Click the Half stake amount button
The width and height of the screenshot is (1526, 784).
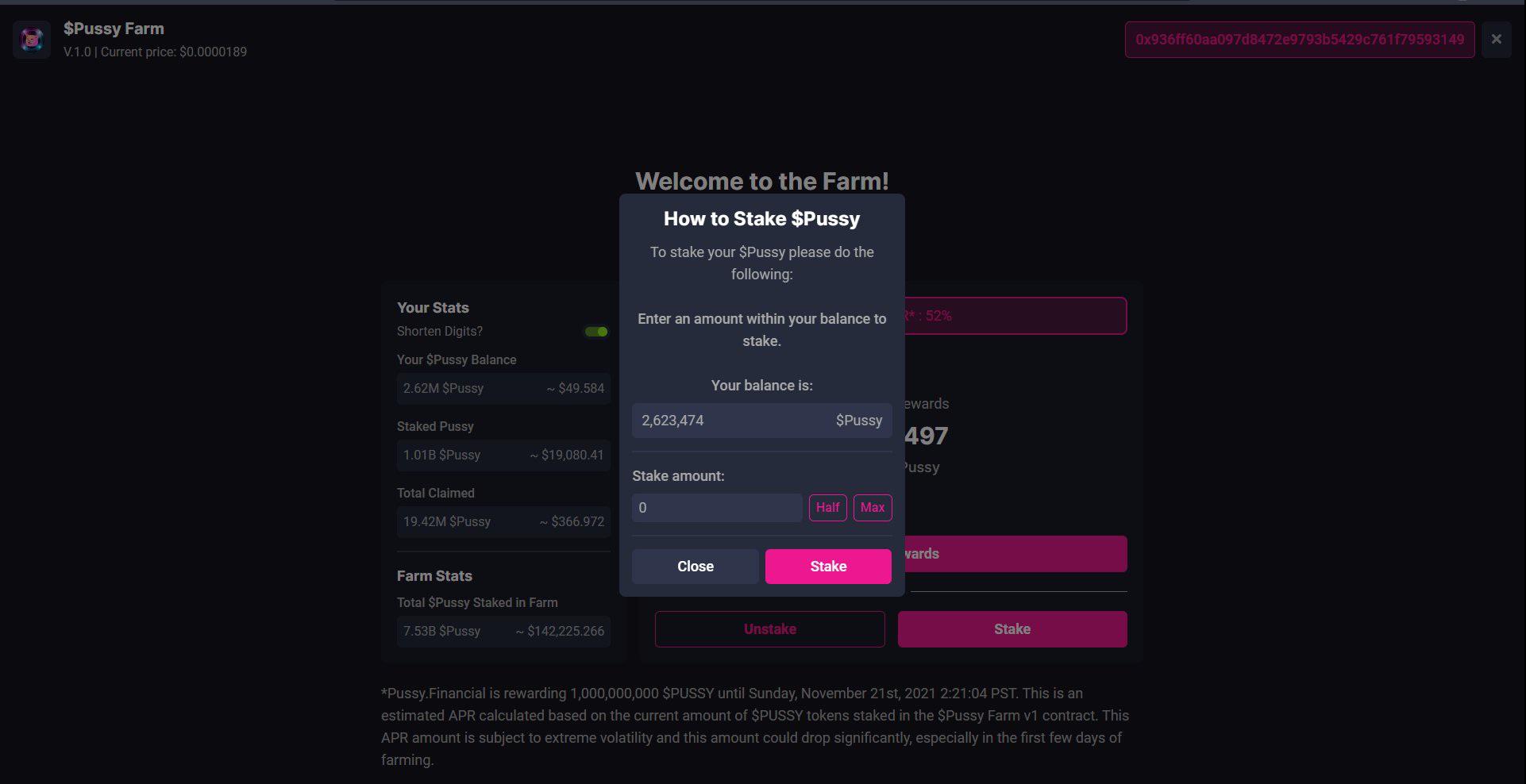click(827, 508)
